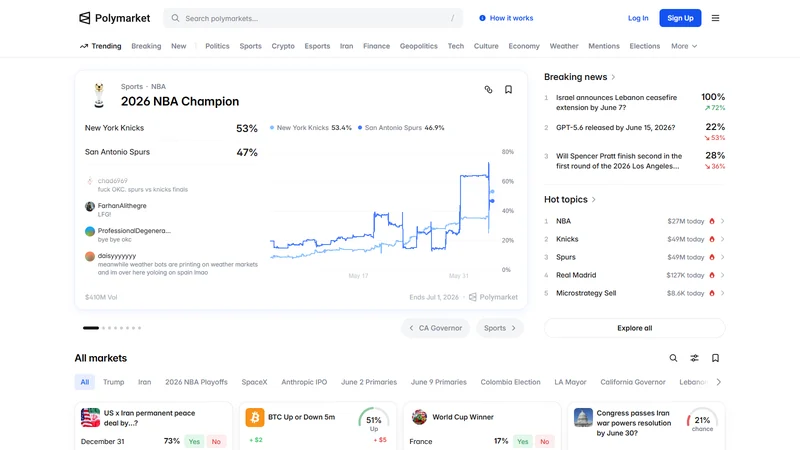Image resolution: width=800 pixels, height=450 pixels.
Task: Click the BTC 51% Up gauge
Action: [373, 421]
